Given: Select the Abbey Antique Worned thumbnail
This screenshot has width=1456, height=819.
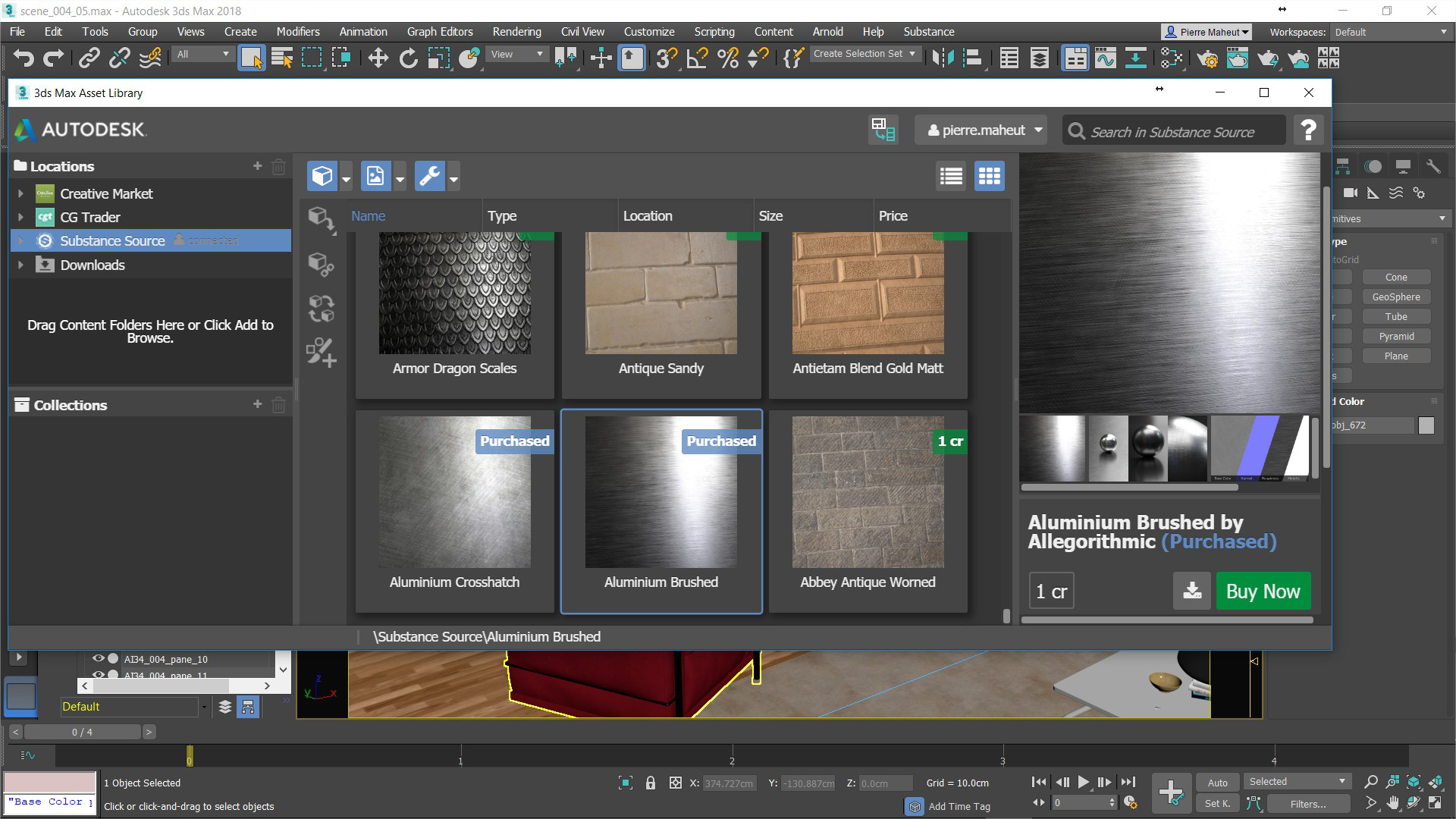Looking at the screenshot, I should coord(868,493).
